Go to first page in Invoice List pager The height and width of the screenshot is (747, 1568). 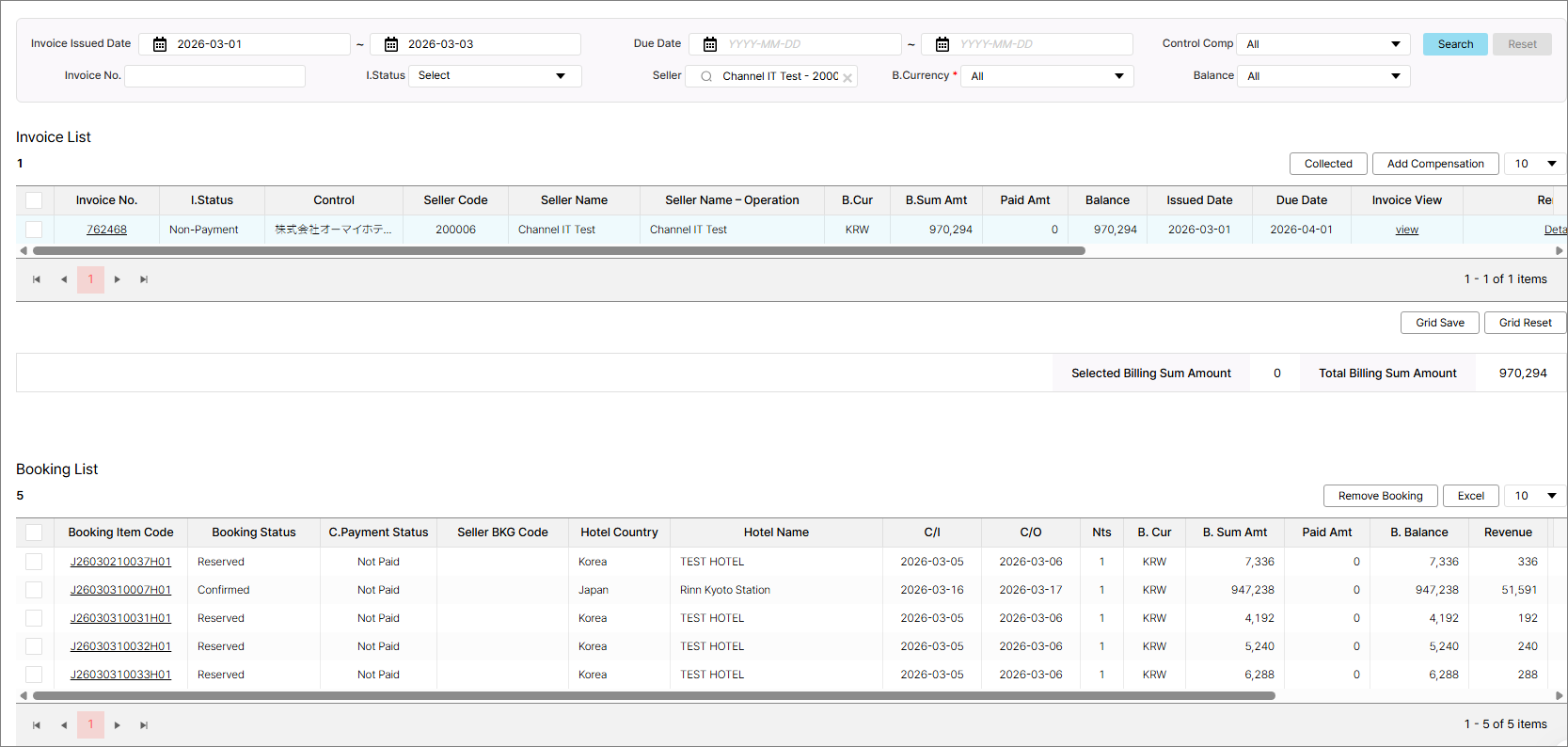point(37,279)
